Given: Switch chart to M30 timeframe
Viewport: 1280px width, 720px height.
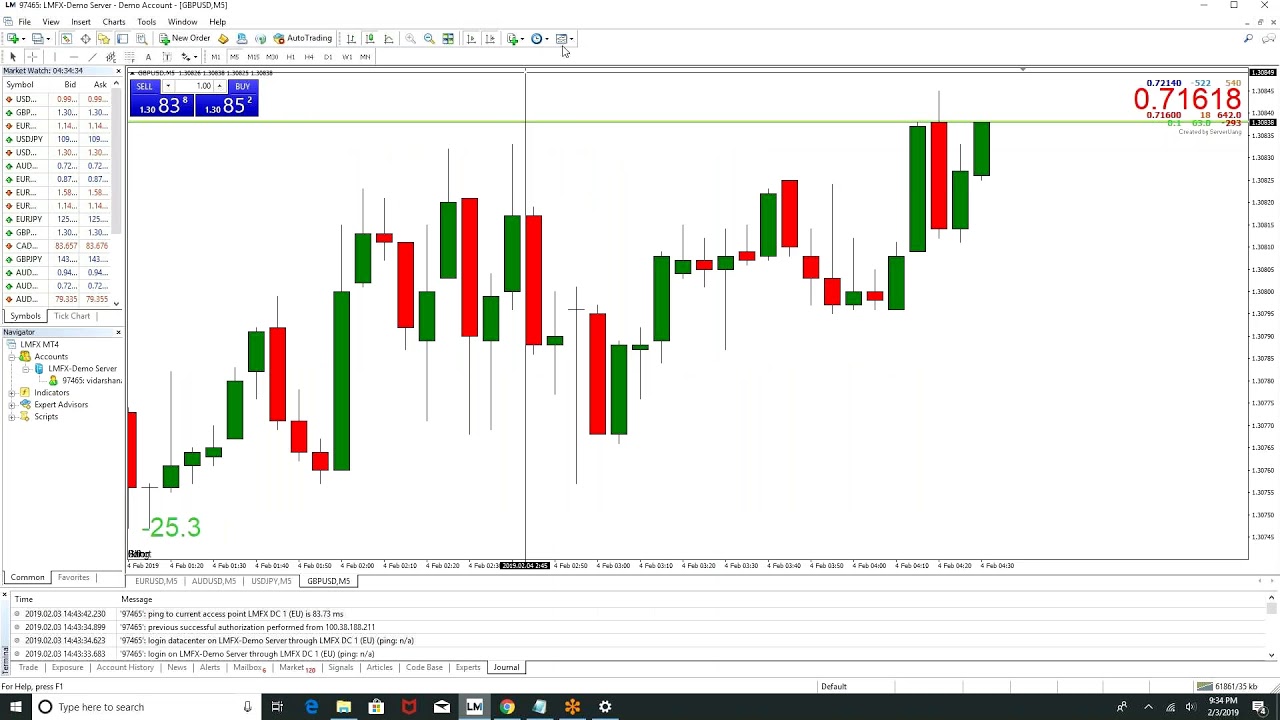Looking at the screenshot, I should [272, 56].
